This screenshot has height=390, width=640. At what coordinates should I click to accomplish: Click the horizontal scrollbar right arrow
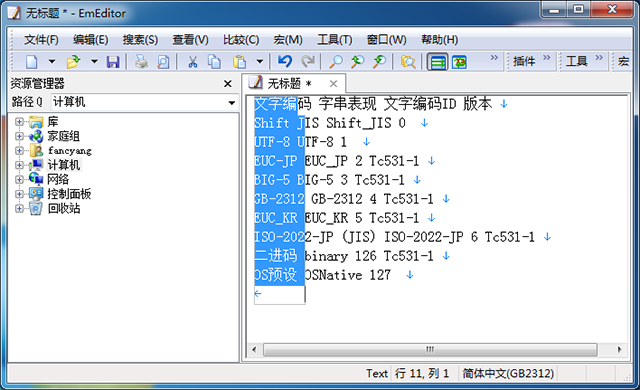click(x=620, y=350)
